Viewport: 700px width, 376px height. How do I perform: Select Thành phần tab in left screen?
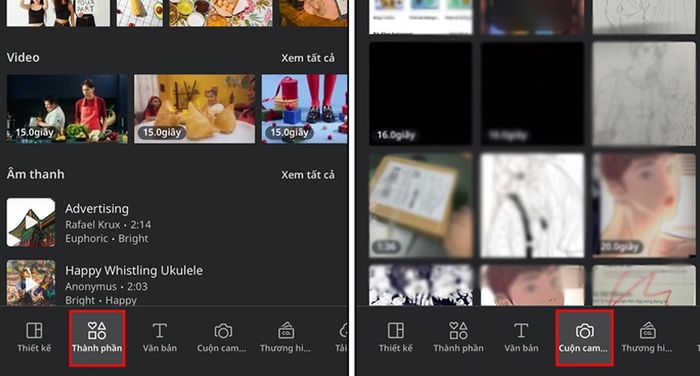pos(97,338)
